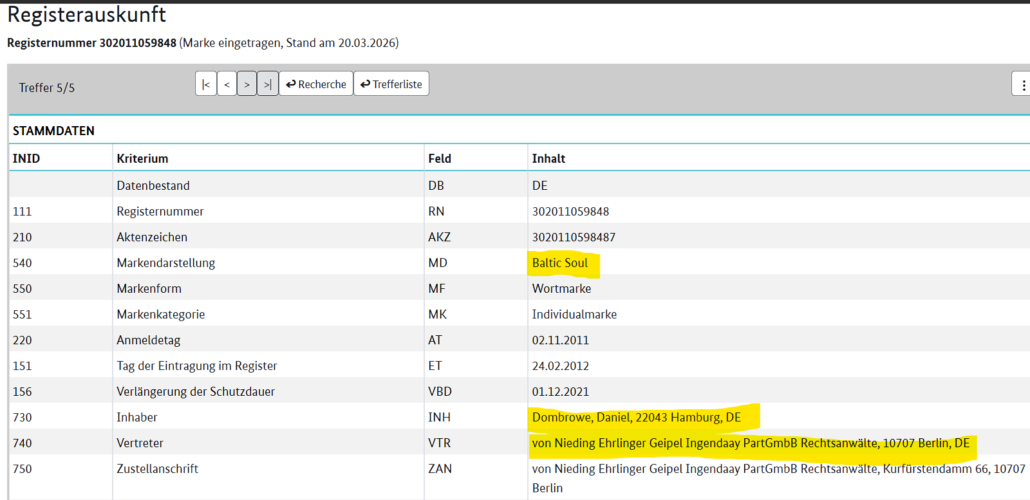Click the INID column header
This screenshot has width=1030, height=500.
coord(27,159)
